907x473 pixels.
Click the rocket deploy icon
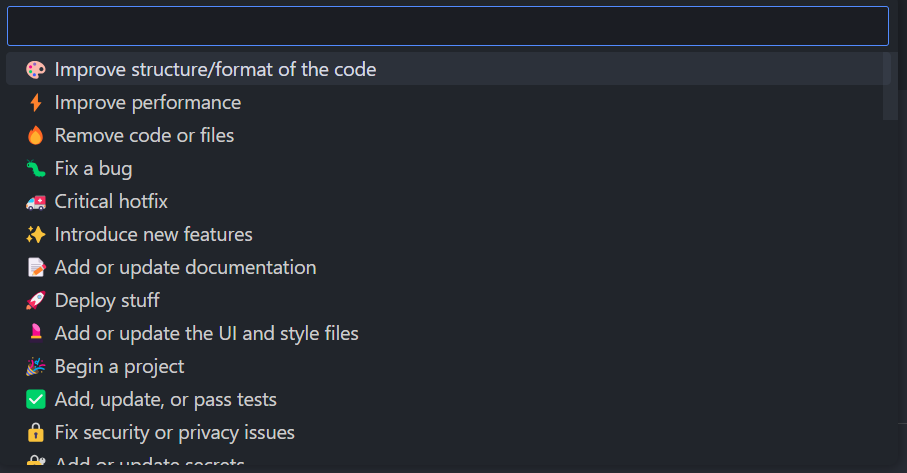click(x=36, y=301)
